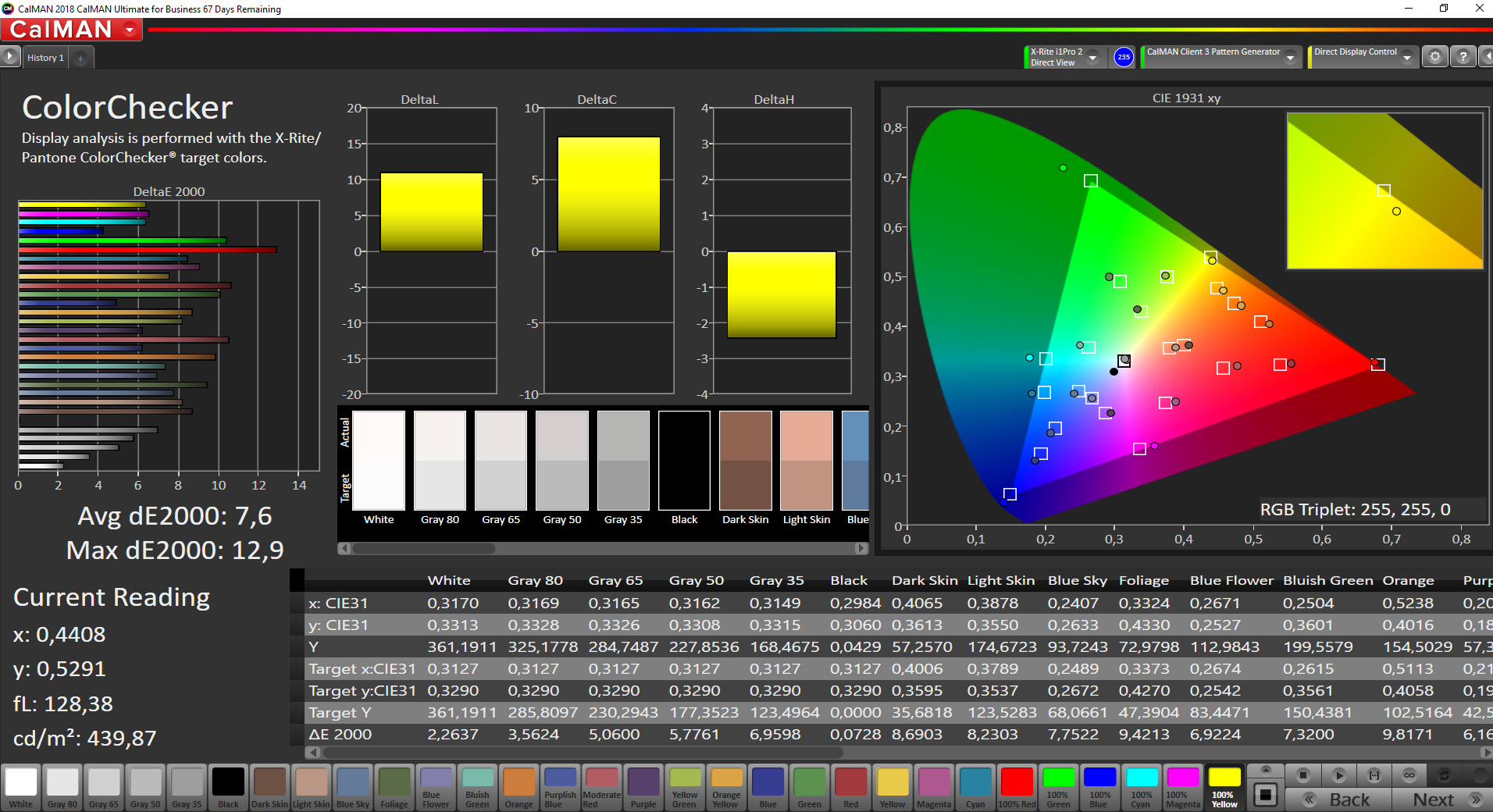Image resolution: width=1493 pixels, height=812 pixels.
Task: Switch to the History 1 tab
Action: pos(45,58)
